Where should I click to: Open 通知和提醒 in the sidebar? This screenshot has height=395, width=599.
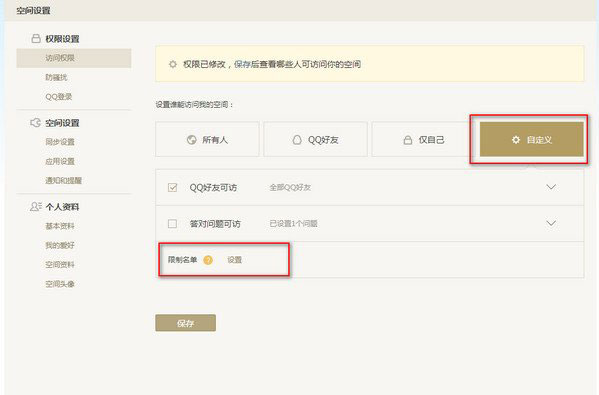point(63,180)
